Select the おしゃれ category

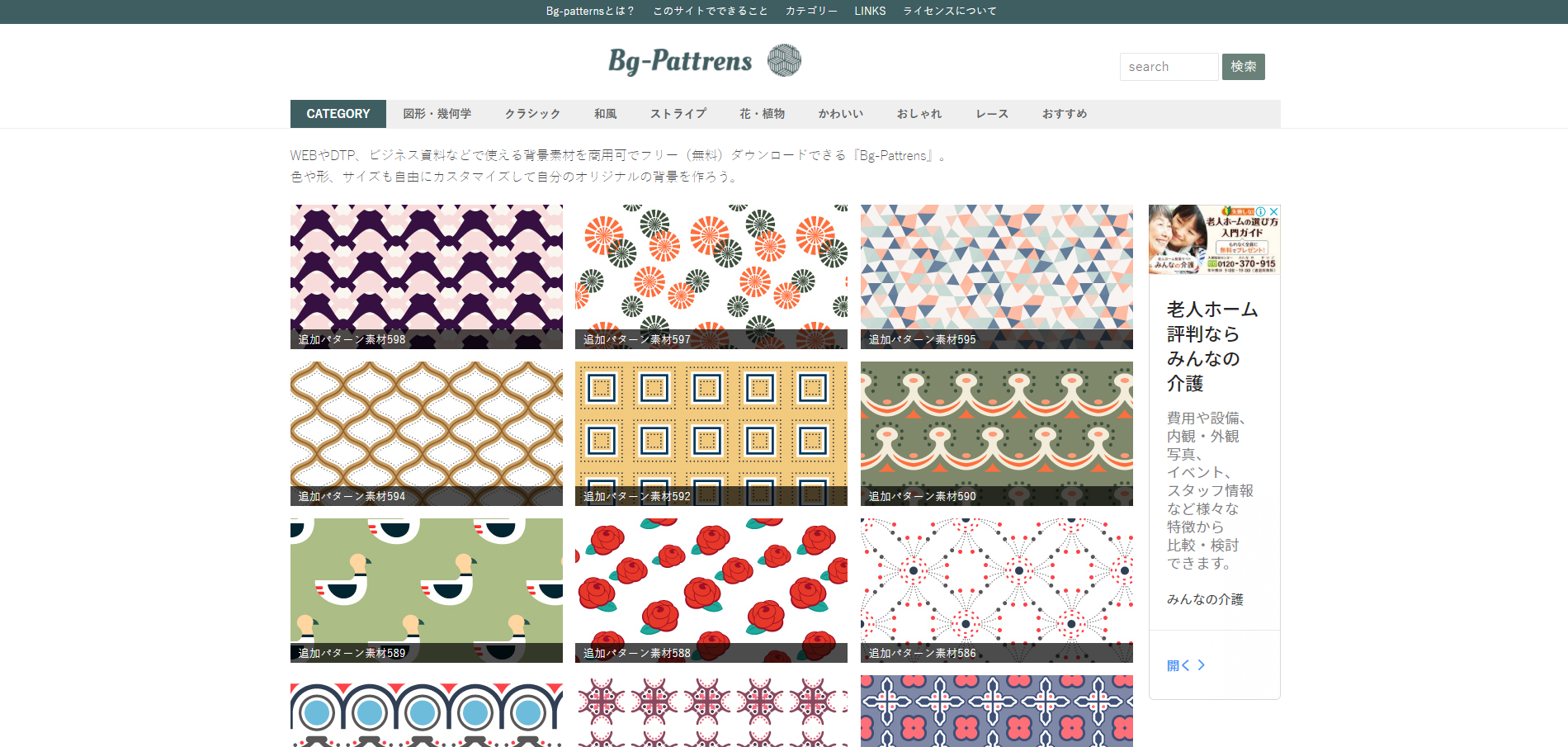[x=919, y=114]
